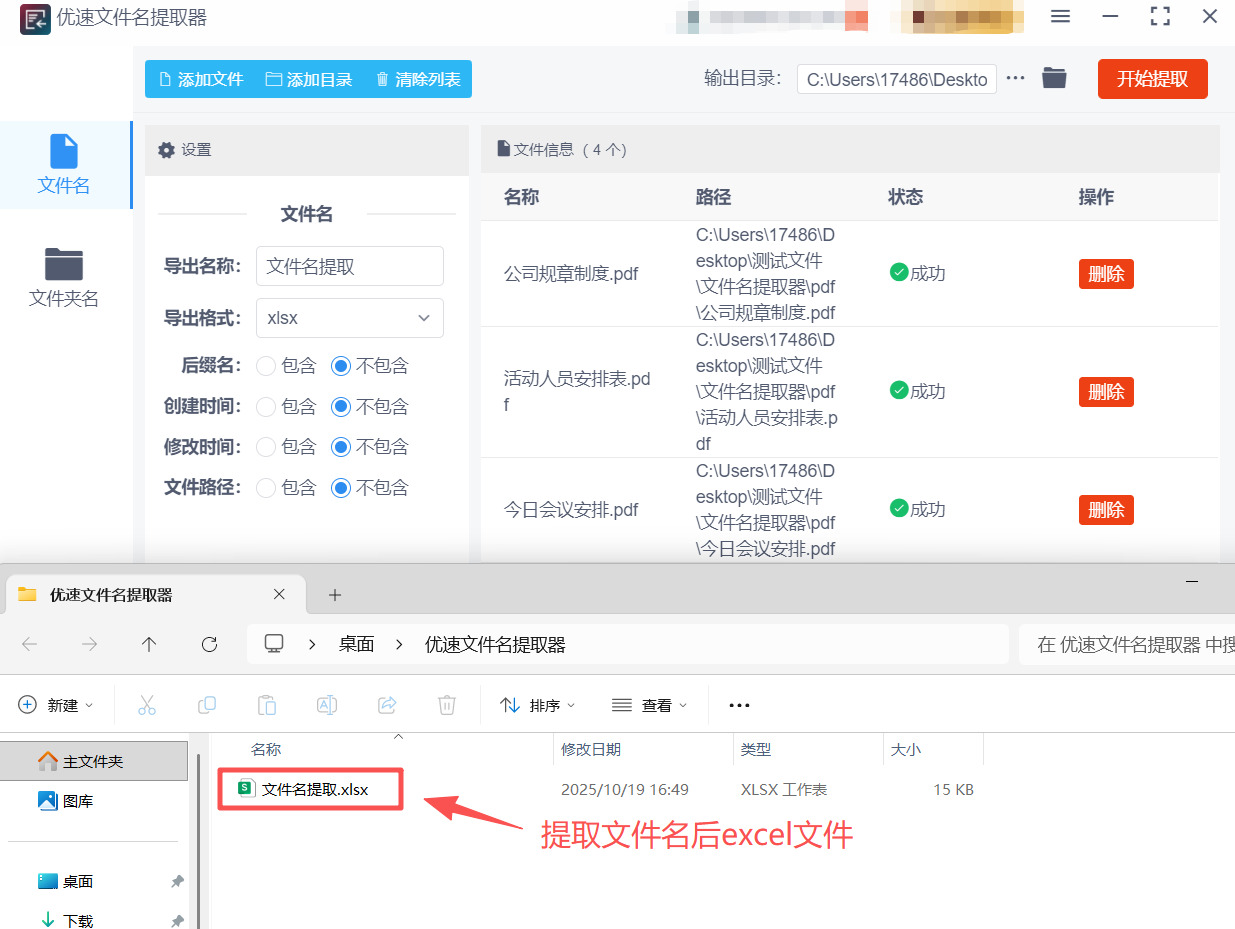Click 优速文件名提取器 in address breadcrumb

point(495,645)
